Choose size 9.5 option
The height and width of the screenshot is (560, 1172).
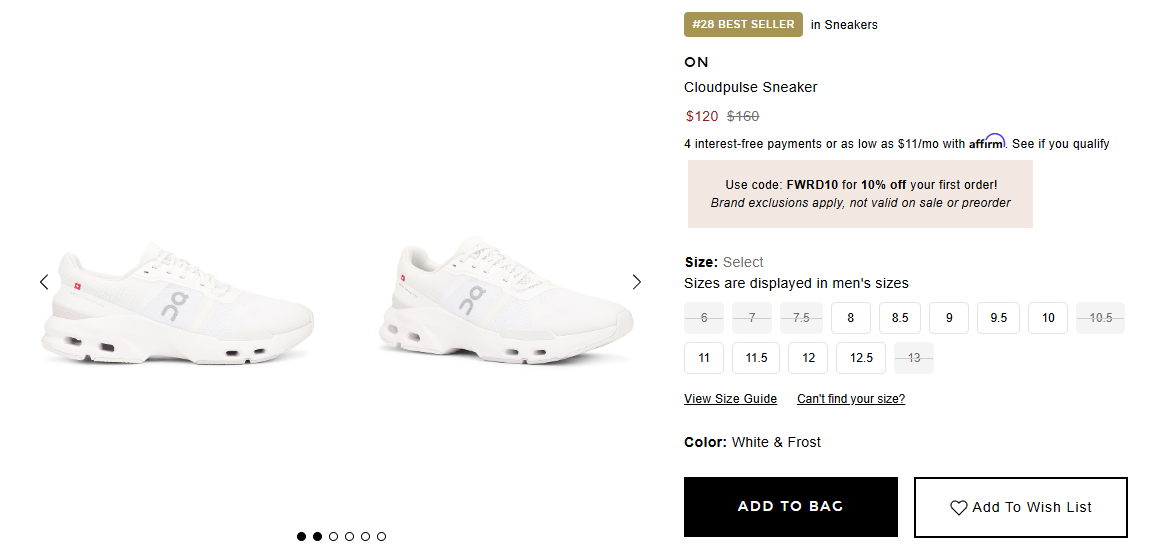(x=998, y=318)
